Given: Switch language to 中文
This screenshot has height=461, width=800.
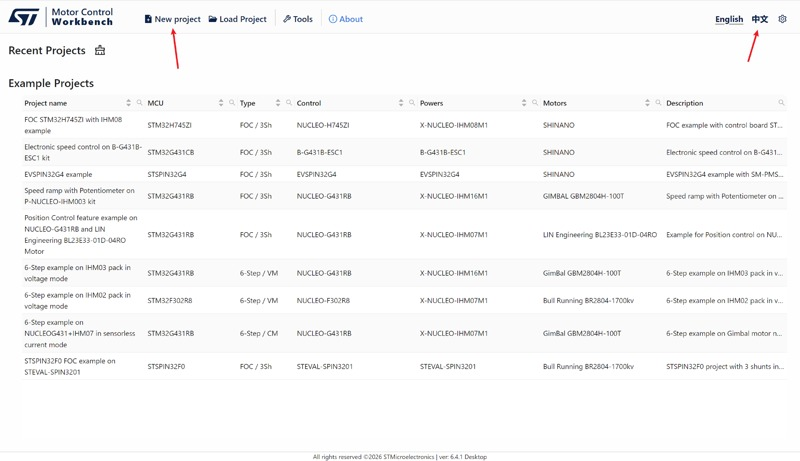Looking at the screenshot, I should (x=760, y=19).
